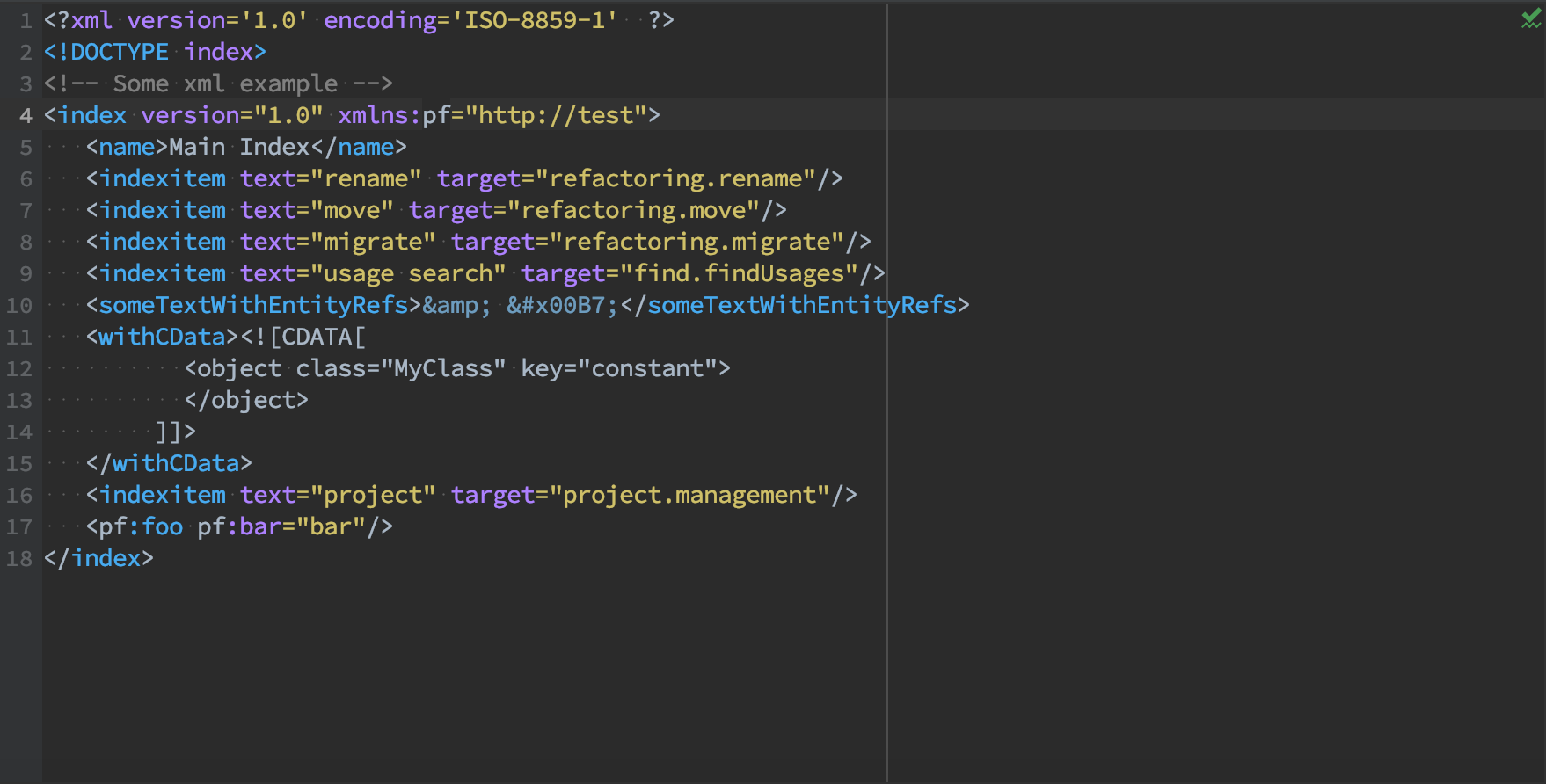
Task: Click the closing '</index>' tag
Action: [98, 558]
